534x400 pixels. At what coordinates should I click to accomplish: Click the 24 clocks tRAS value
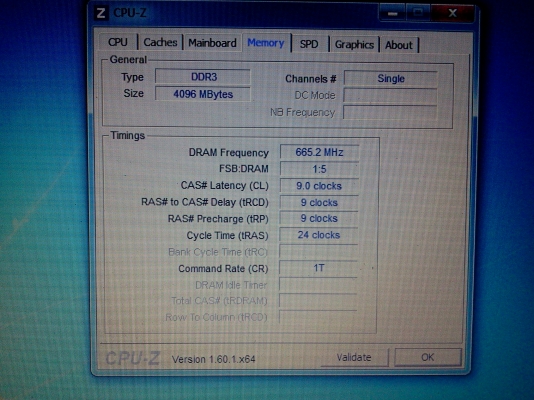point(319,235)
